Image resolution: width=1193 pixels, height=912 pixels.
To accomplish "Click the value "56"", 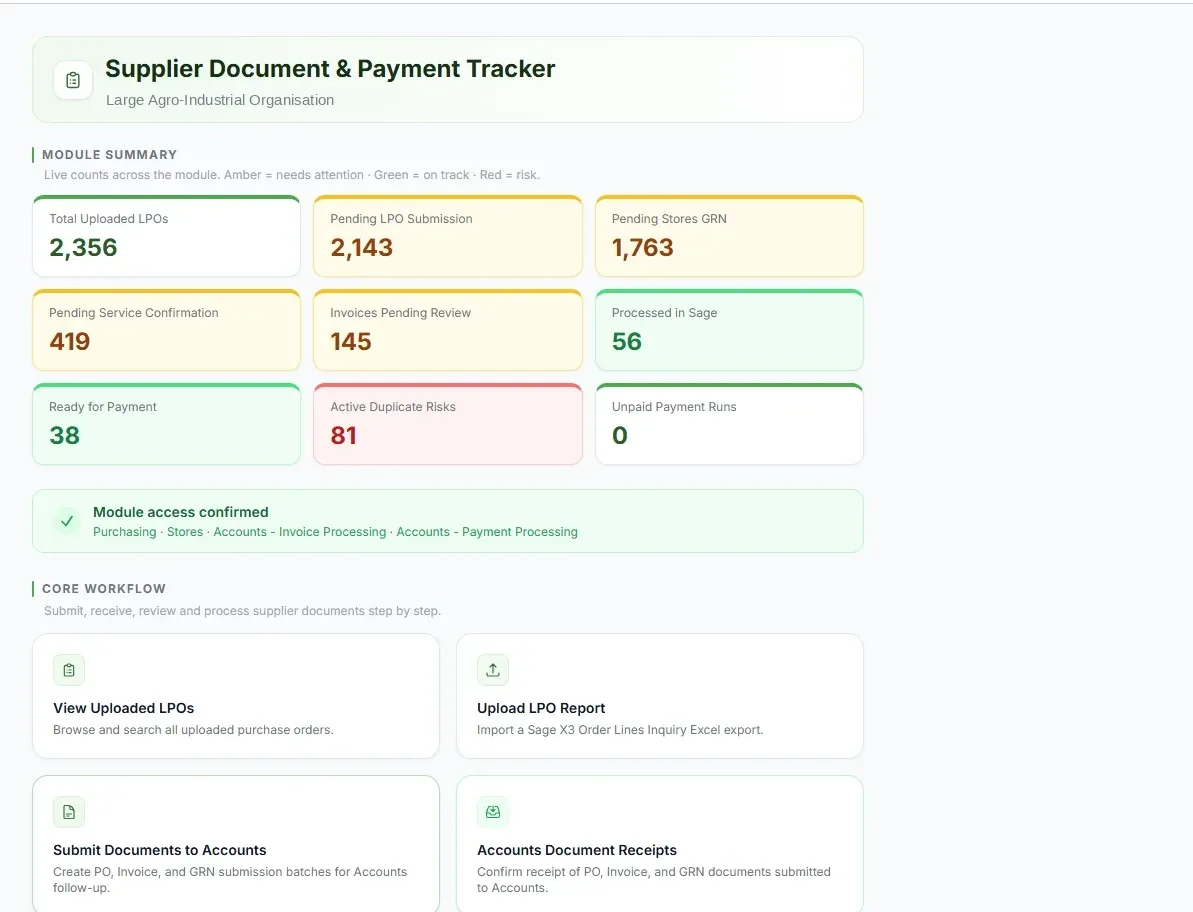I will coord(627,342).
